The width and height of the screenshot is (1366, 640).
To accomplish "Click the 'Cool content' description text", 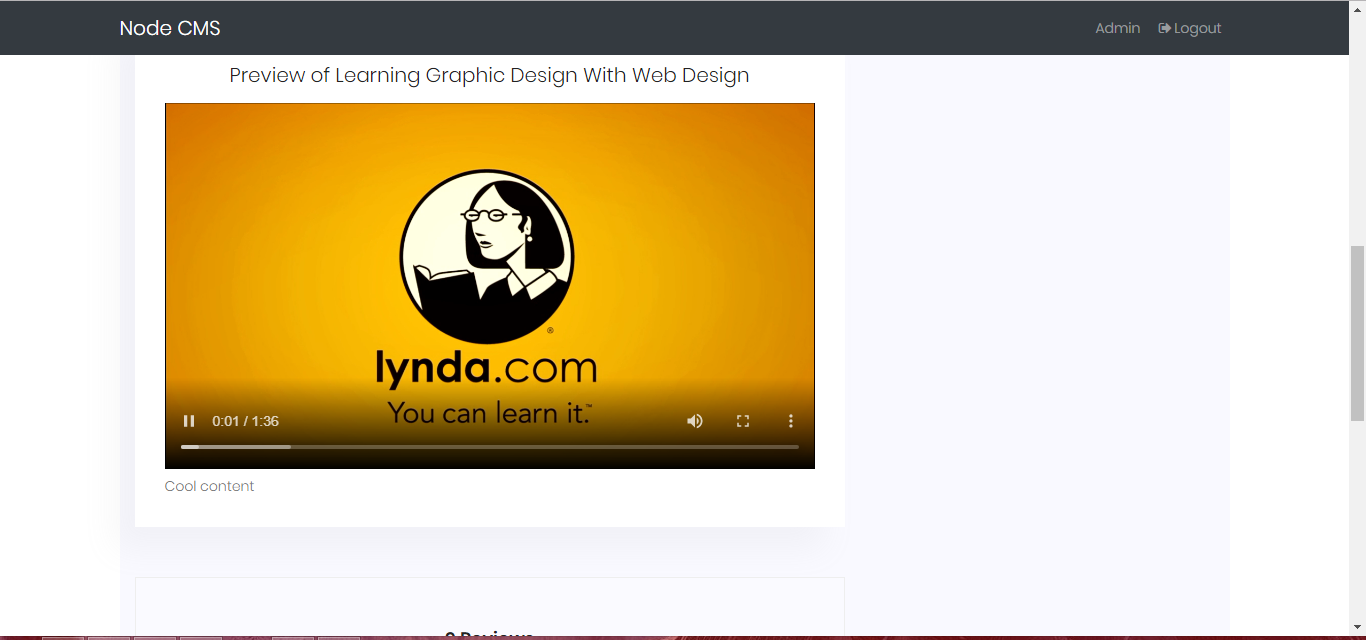I will [x=209, y=486].
